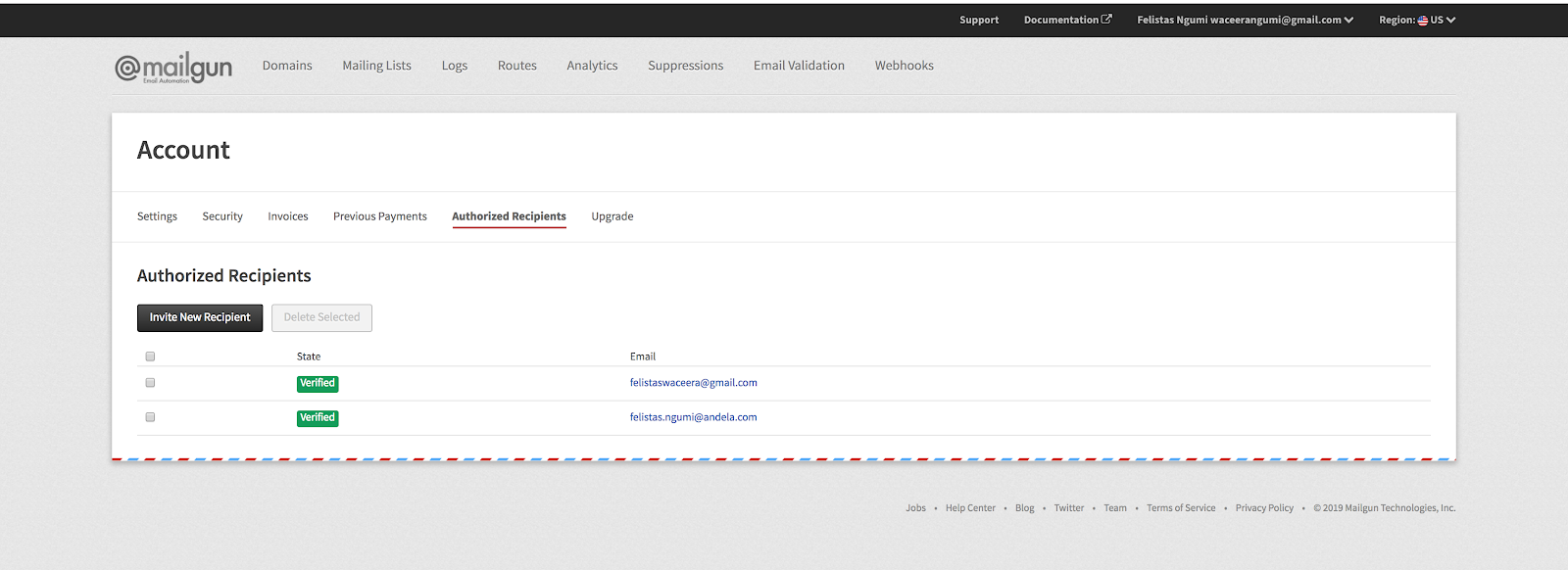Viewport: 1568px width, 570px height.
Task: Open Support page
Action: point(979,20)
